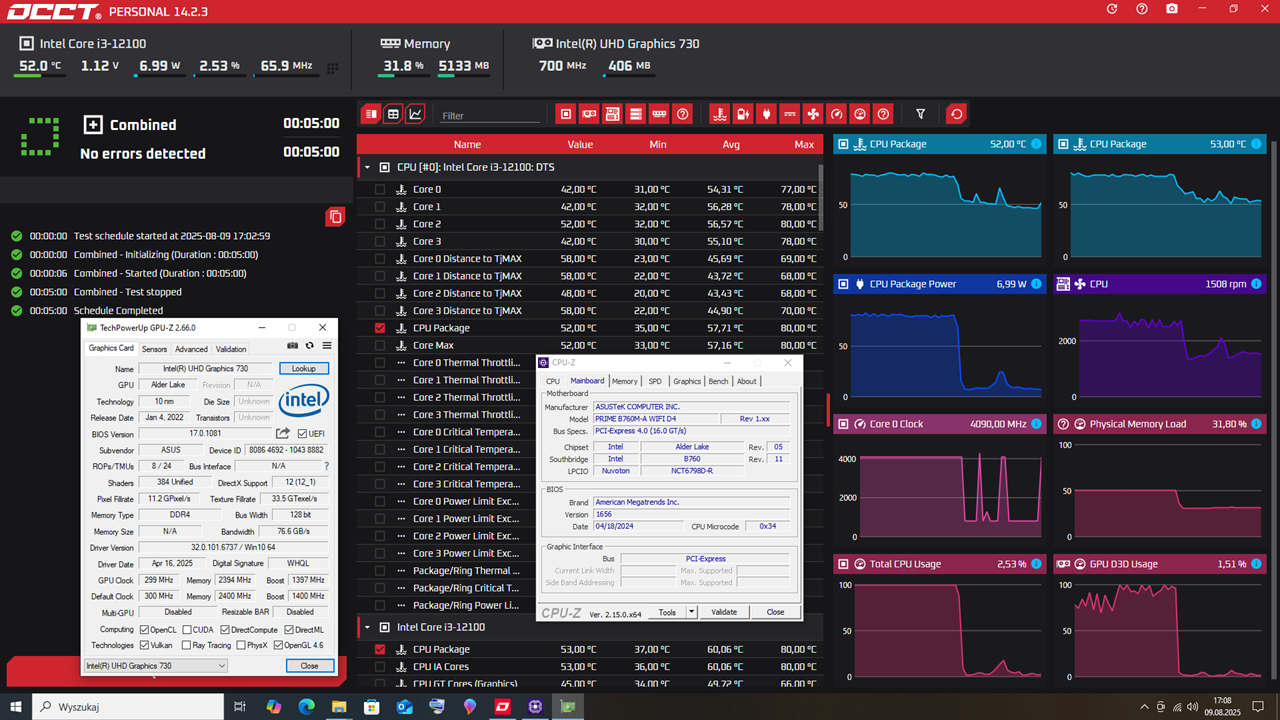Open Microsoft Edge from the taskbar
The height and width of the screenshot is (720, 1280).
(307, 706)
